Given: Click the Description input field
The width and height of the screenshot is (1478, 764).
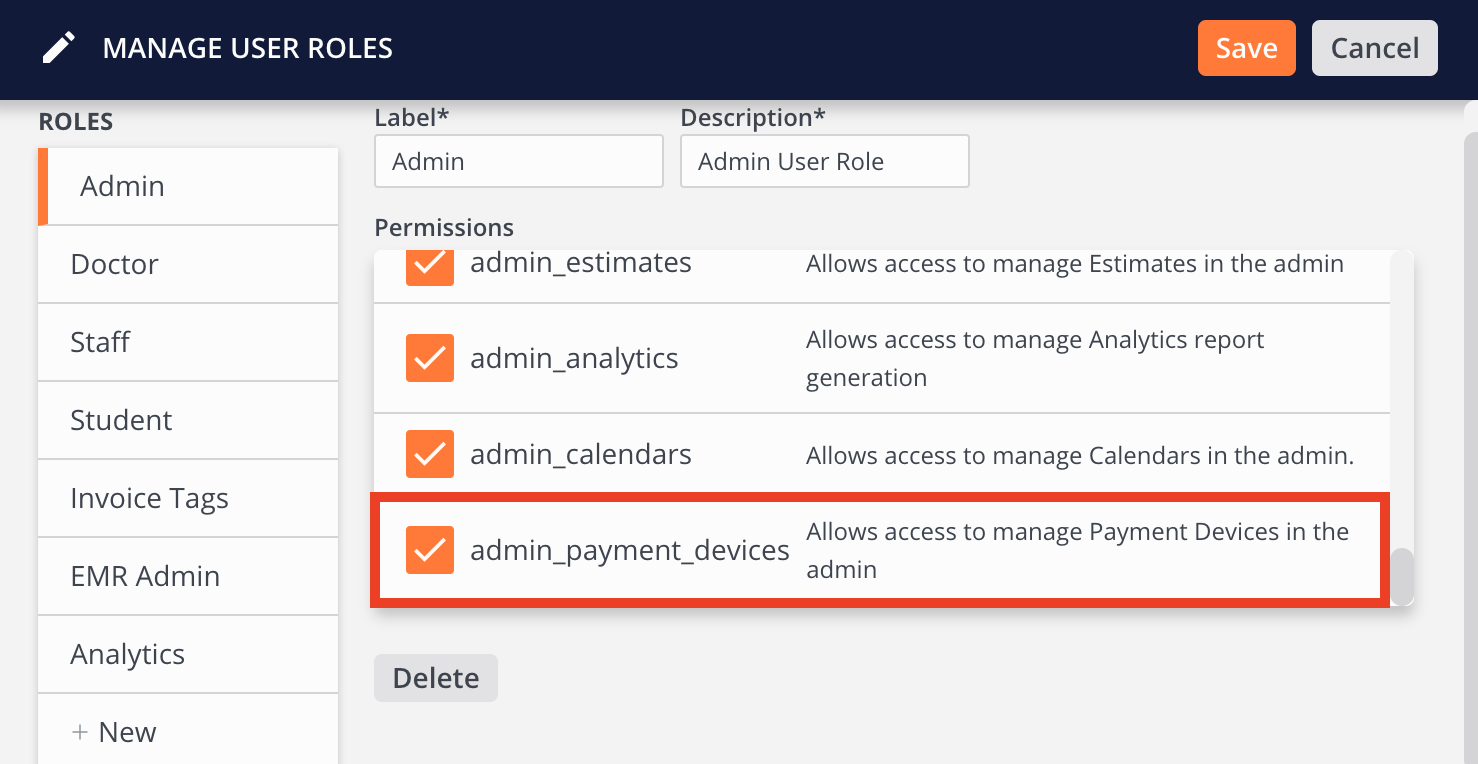Looking at the screenshot, I should pos(825,161).
